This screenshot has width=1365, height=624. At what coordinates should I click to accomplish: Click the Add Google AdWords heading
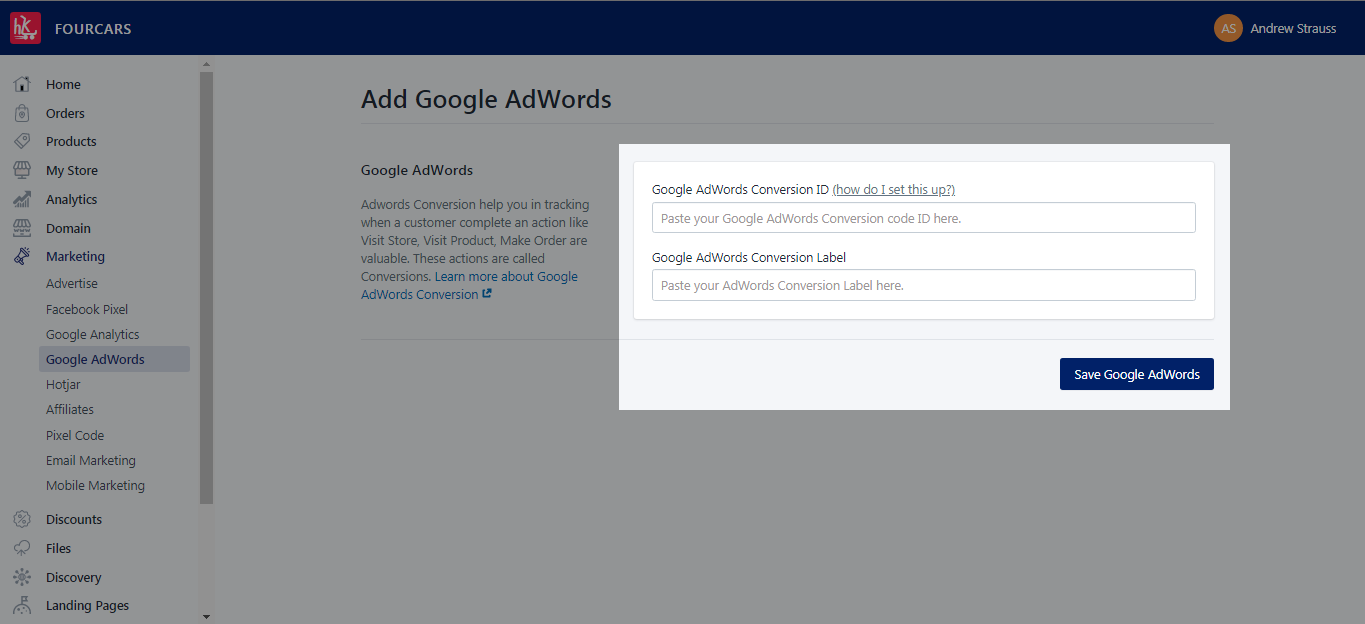486,100
